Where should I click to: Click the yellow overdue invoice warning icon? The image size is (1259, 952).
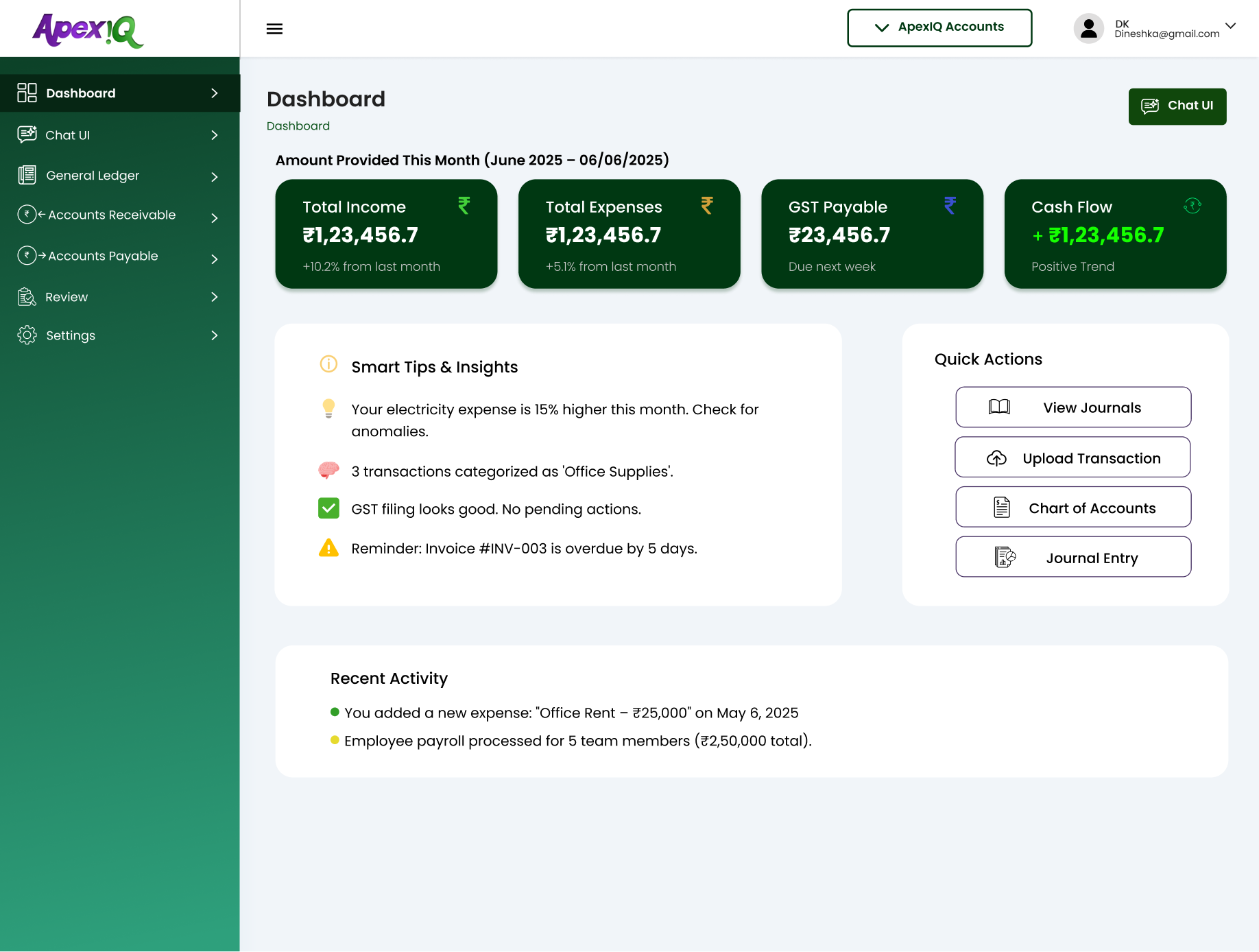(x=328, y=548)
